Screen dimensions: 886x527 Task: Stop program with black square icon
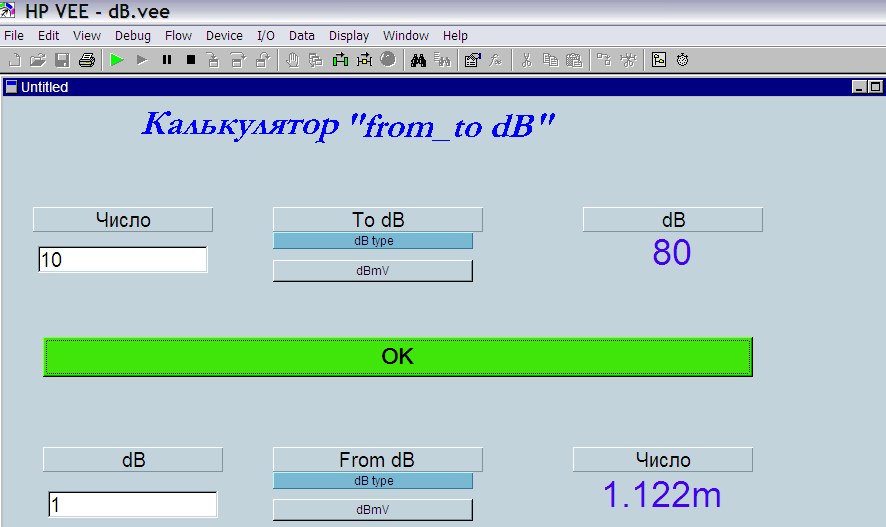191,60
